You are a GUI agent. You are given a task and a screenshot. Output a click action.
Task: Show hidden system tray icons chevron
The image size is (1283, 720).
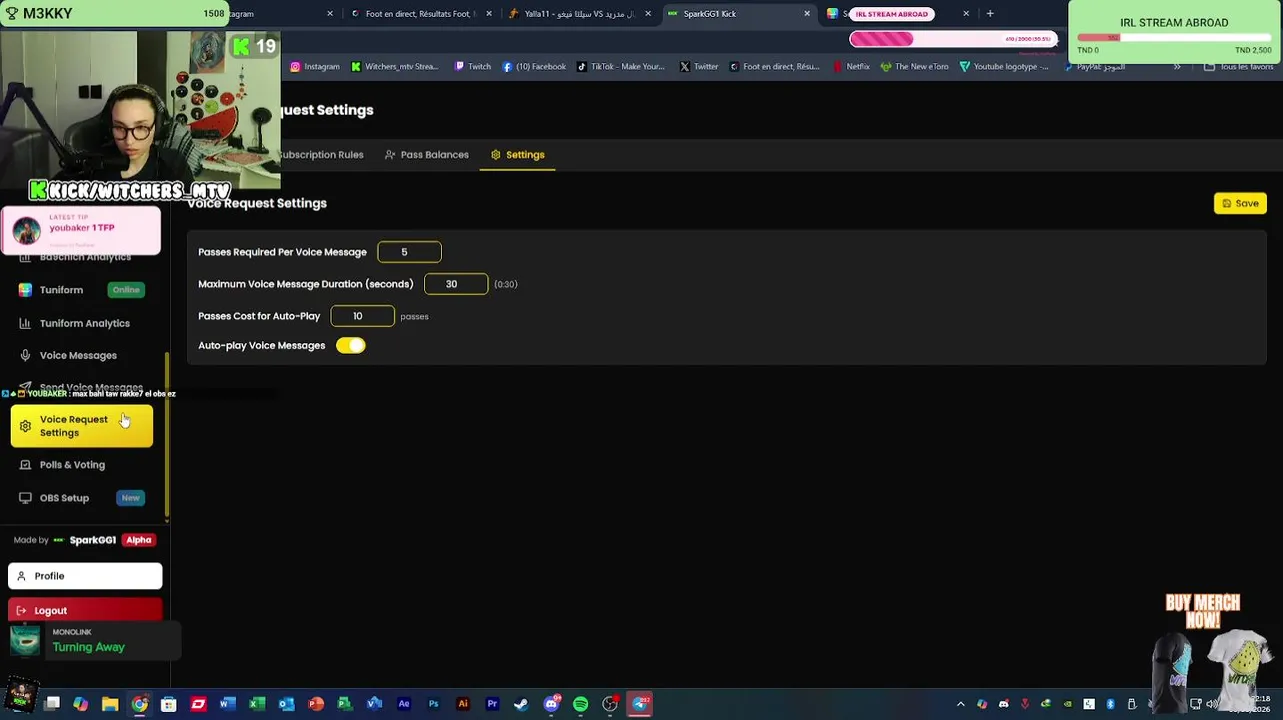(961, 704)
